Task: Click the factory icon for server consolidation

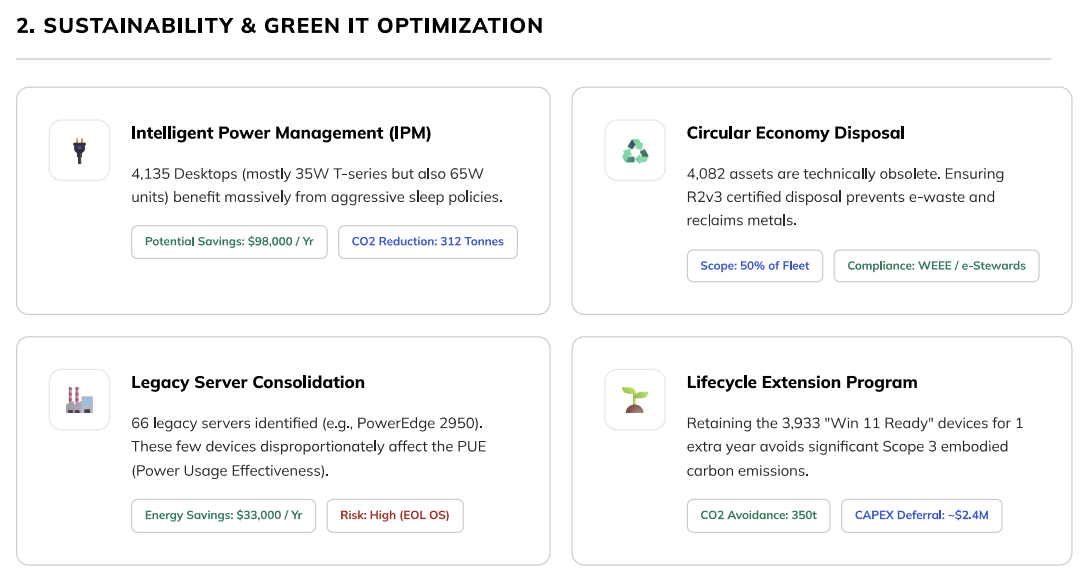Action: pyautogui.click(x=79, y=400)
